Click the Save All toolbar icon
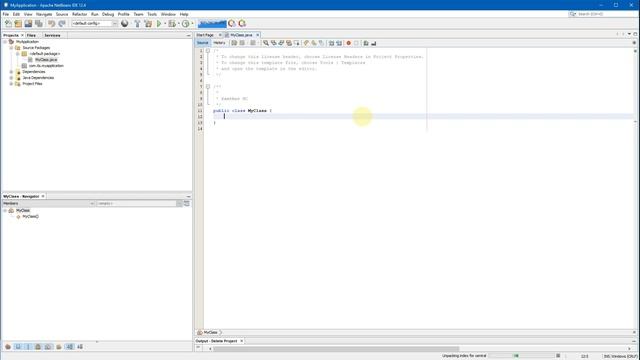640x360 pixels. pyautogui.click(x=39, y=24)
